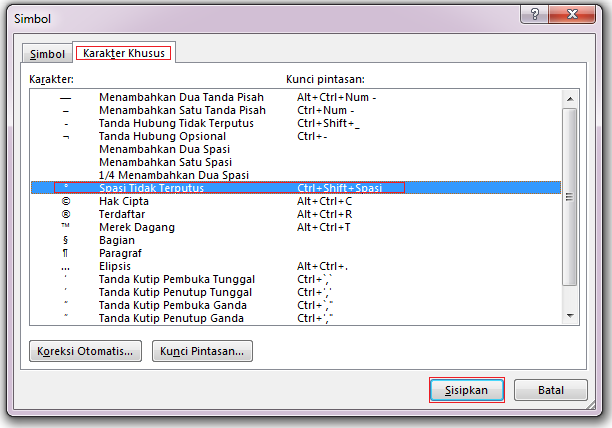
Task: Cancel with the Batal button
Action: 551,390
